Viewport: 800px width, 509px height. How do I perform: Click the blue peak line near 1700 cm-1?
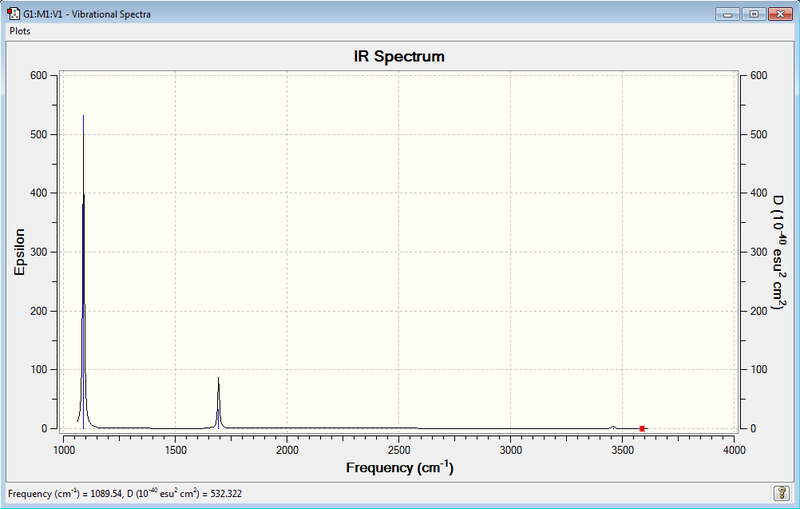pyautogui.click(x=218, y=418)
